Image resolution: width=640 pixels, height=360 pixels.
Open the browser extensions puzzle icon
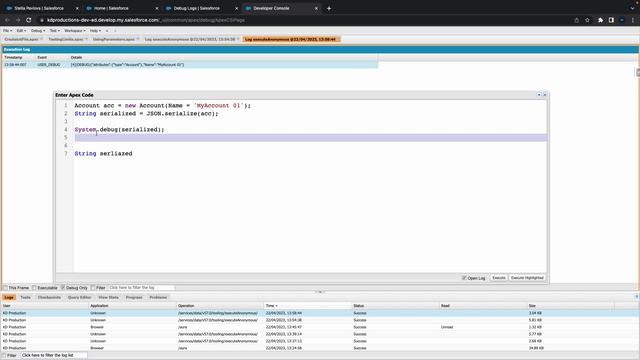pos(600,20)
